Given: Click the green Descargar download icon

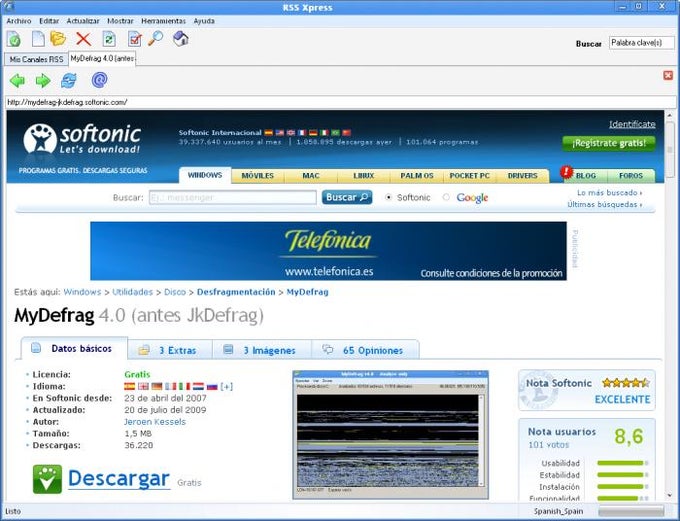Looking at the screenshot, I should 47,479.
